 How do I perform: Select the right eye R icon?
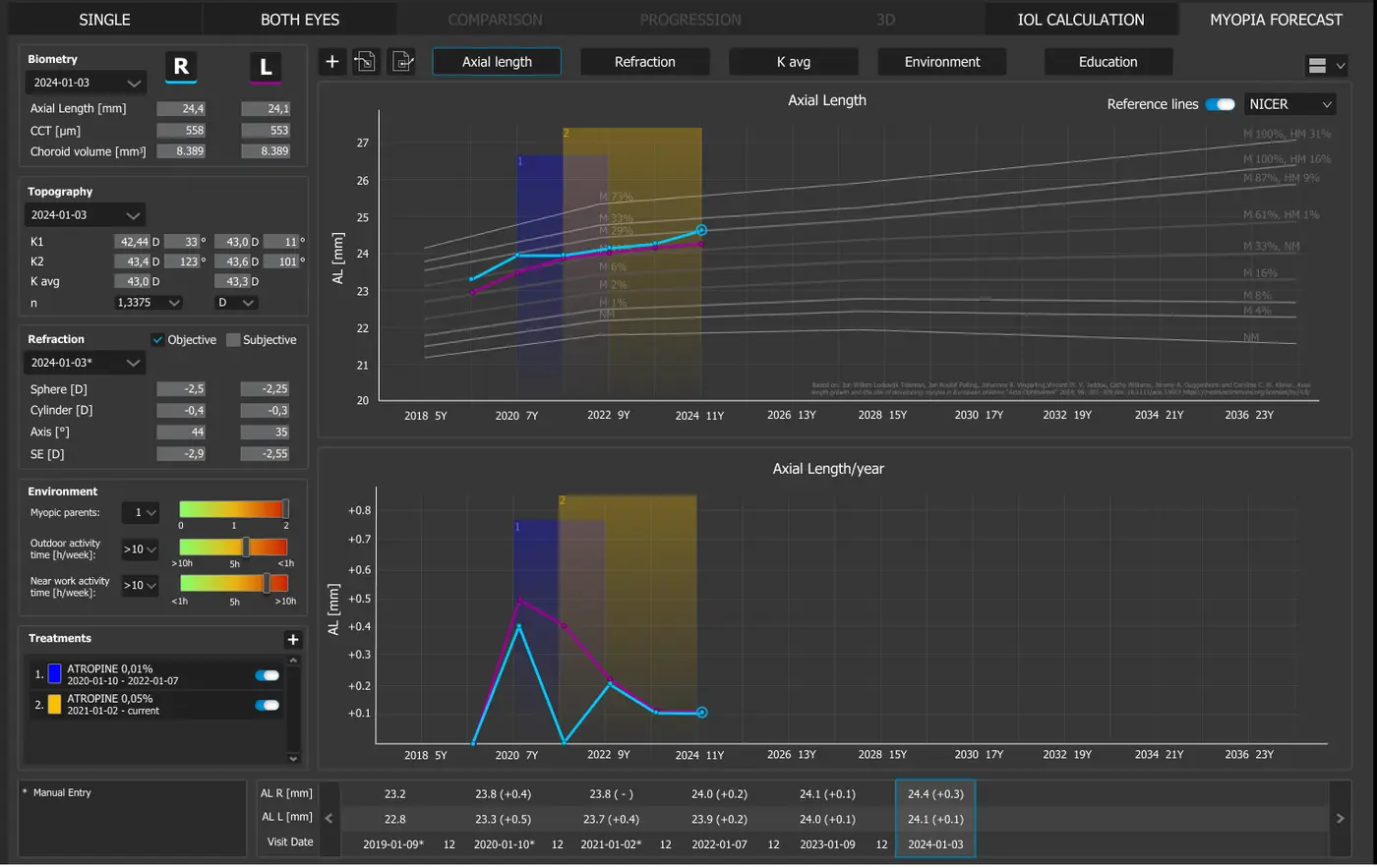coord(181,67)
